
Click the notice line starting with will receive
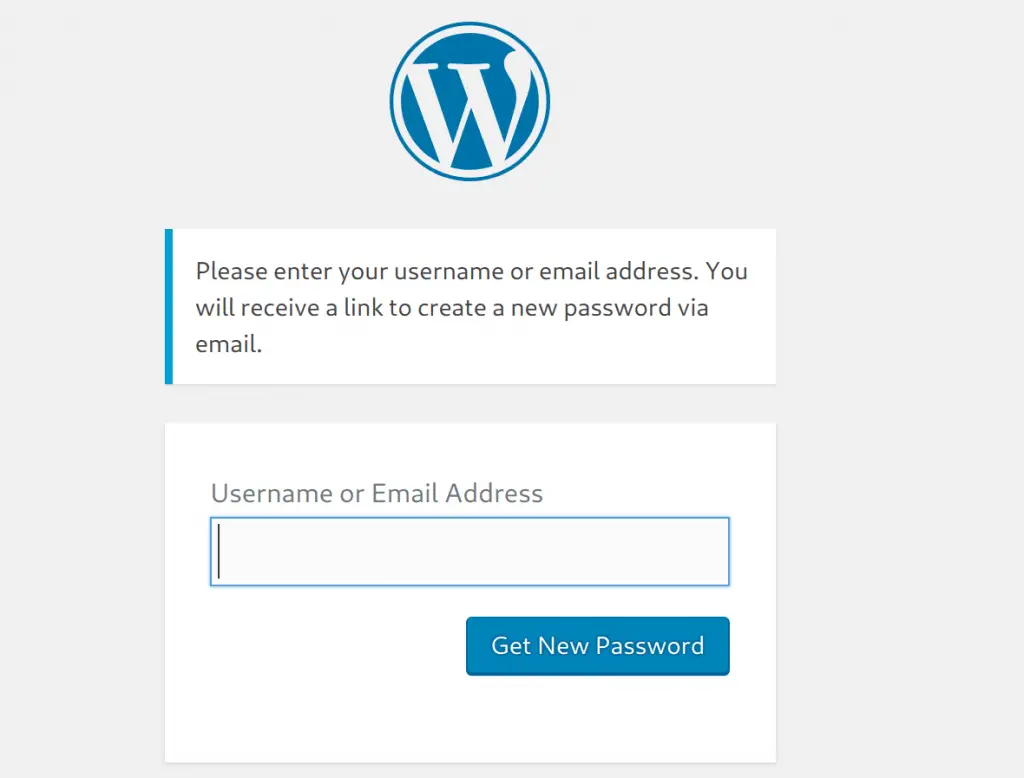(x=452, y=308)
